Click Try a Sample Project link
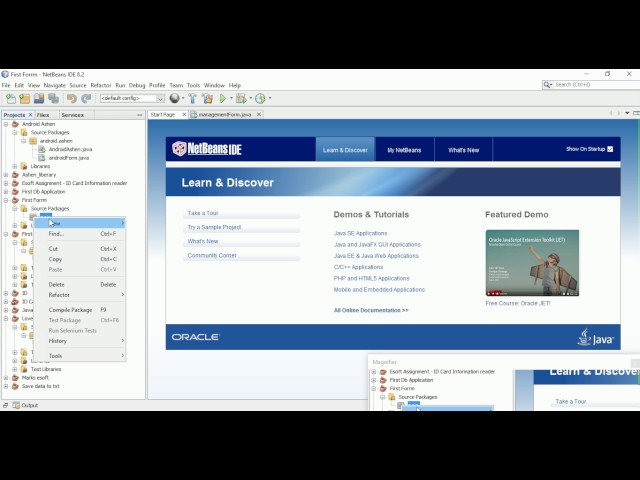The image size is (640, 480). coord(214,227)
